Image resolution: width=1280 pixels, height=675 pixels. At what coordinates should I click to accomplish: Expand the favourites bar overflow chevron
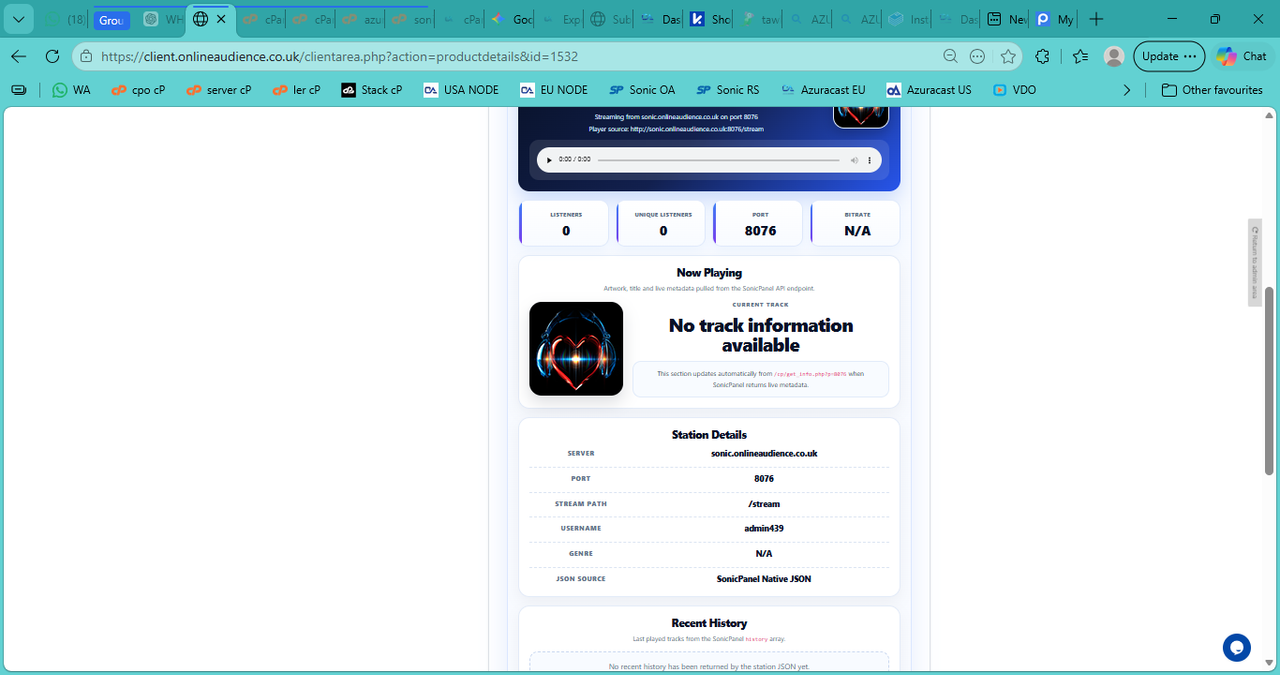click(x=1127, y=90)
